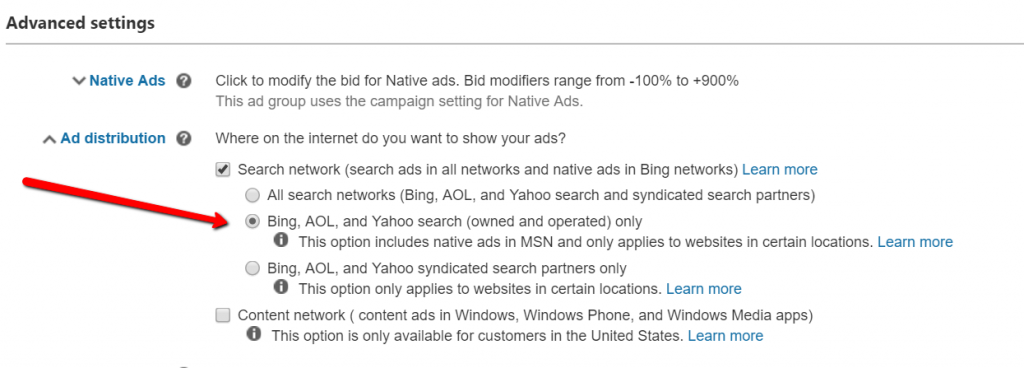Select the All search networks radio button
1024x368 pixels.
[251, 194]
